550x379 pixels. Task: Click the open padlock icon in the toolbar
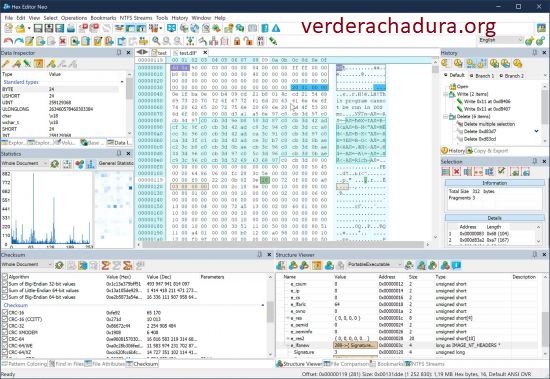pyautogui.click(x=248, y=41)
